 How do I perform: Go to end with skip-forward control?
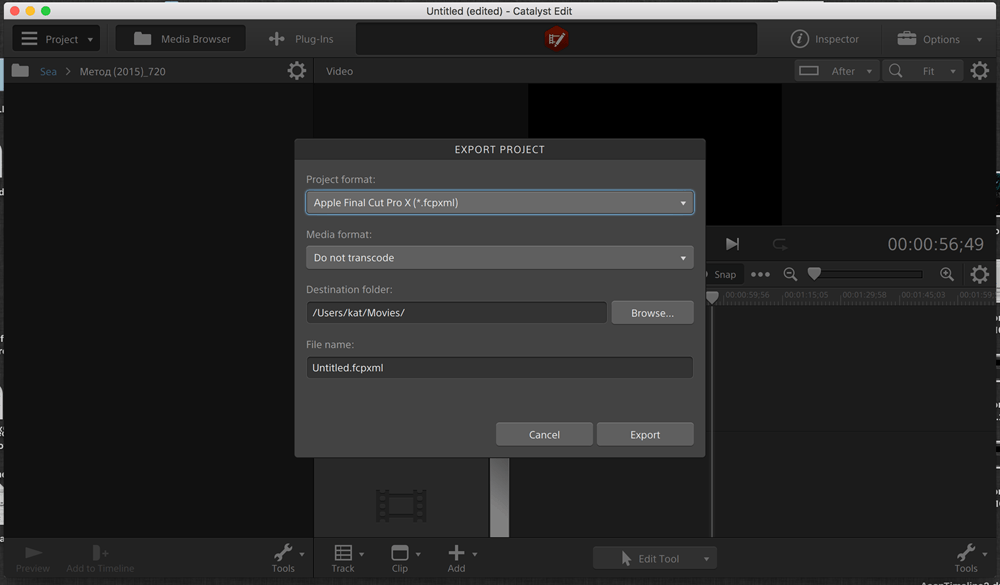tap(732, 244)
